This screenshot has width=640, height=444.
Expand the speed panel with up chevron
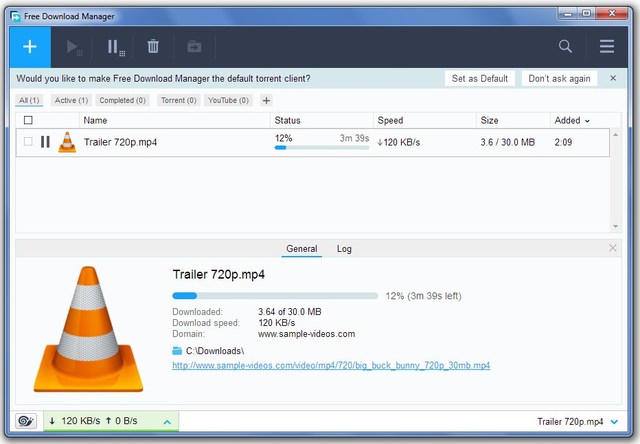click(167, 422)
